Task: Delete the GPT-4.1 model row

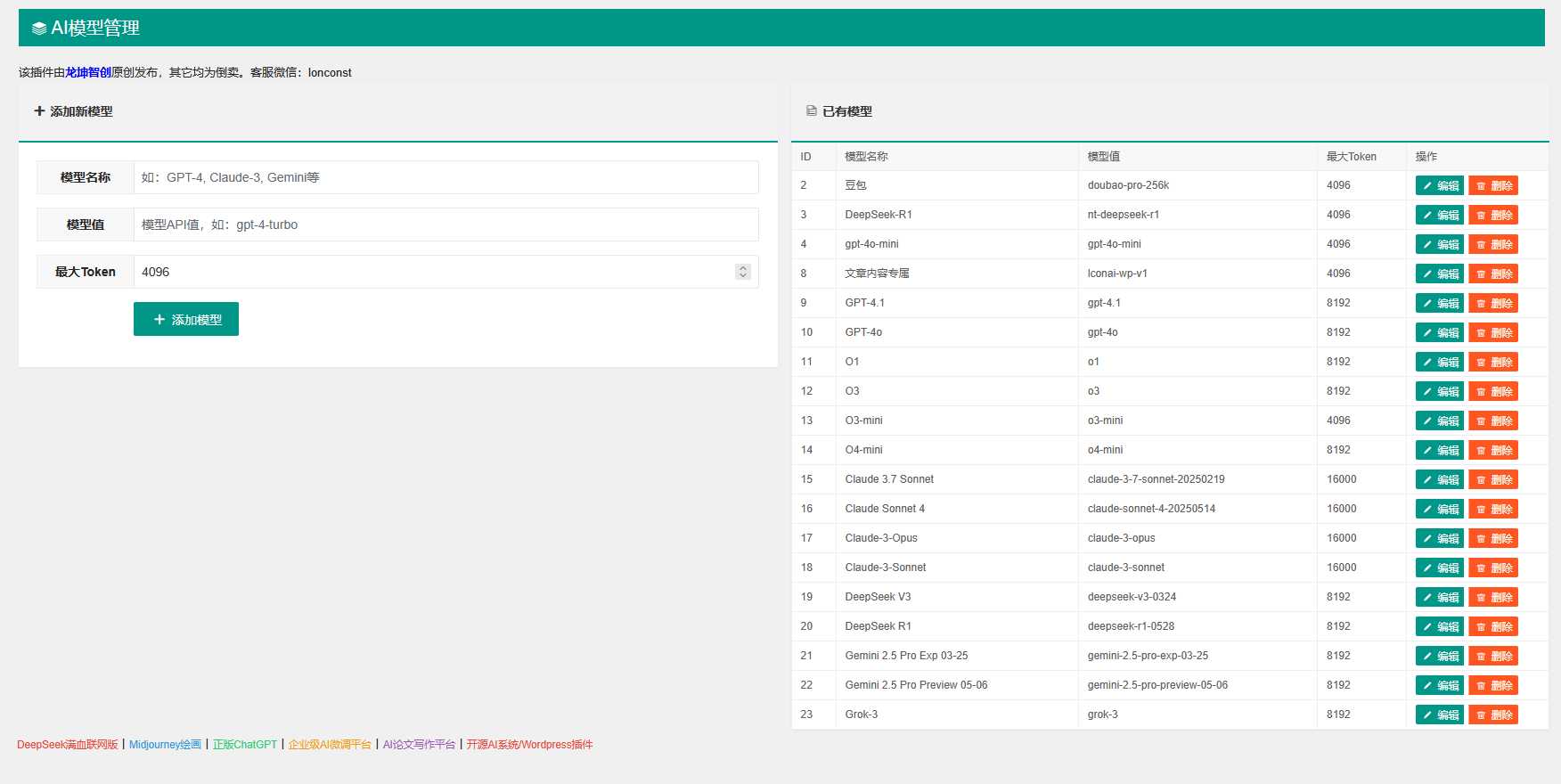Action: click(x=1492, y=303)
